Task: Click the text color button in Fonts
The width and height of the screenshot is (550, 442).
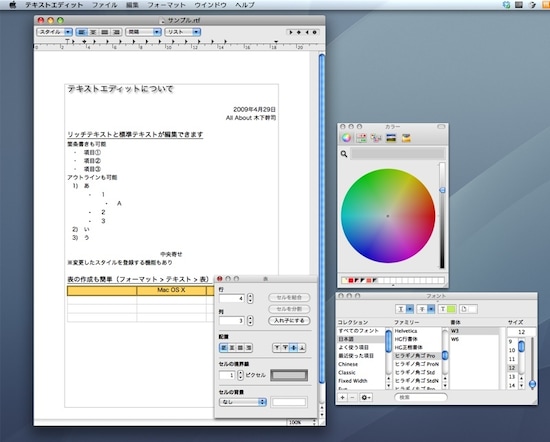Action: [447, 309]
